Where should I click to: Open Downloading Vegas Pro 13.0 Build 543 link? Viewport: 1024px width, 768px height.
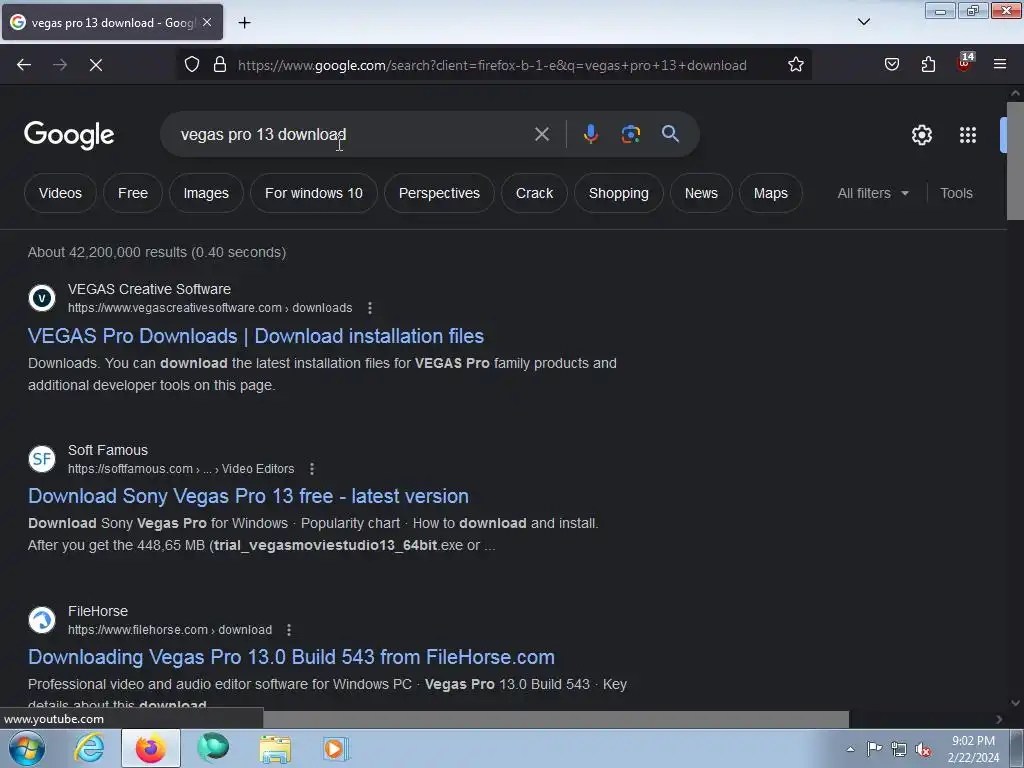(291, 657)
